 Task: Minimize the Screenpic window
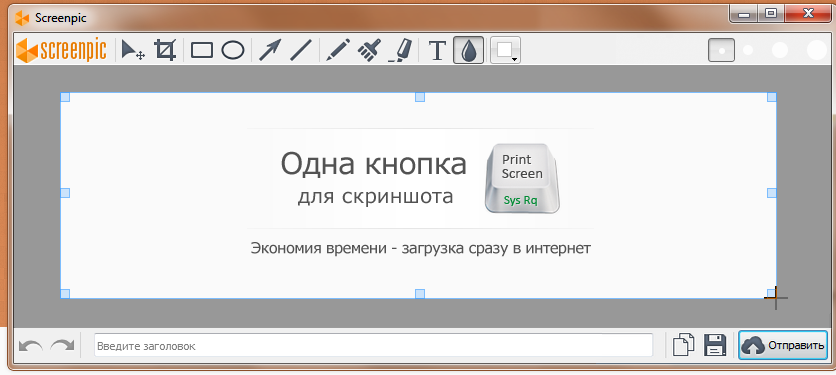click(x=744, y=13)
